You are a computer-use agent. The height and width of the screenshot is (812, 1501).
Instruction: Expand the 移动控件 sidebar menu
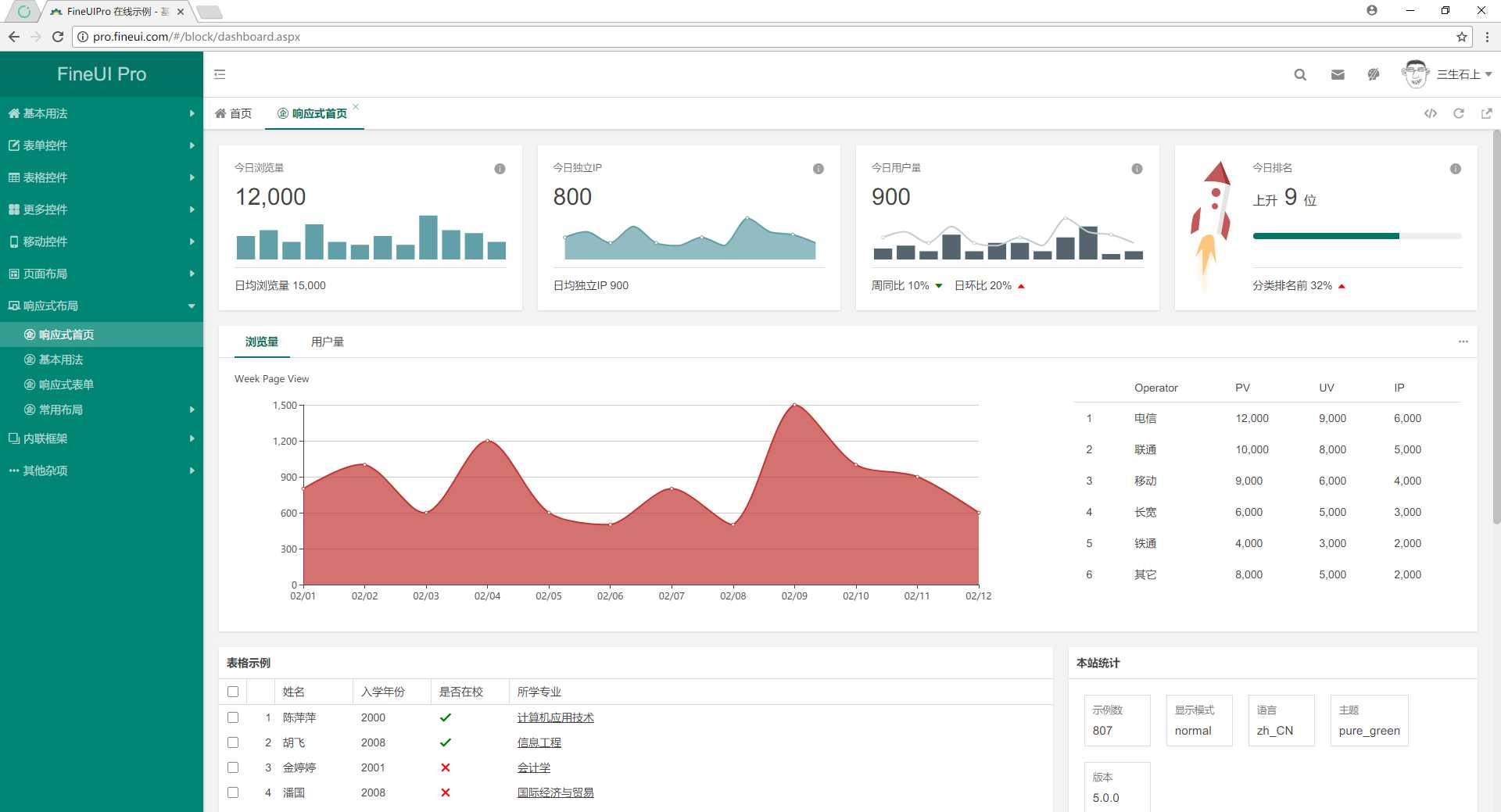(x=102, y=241)
